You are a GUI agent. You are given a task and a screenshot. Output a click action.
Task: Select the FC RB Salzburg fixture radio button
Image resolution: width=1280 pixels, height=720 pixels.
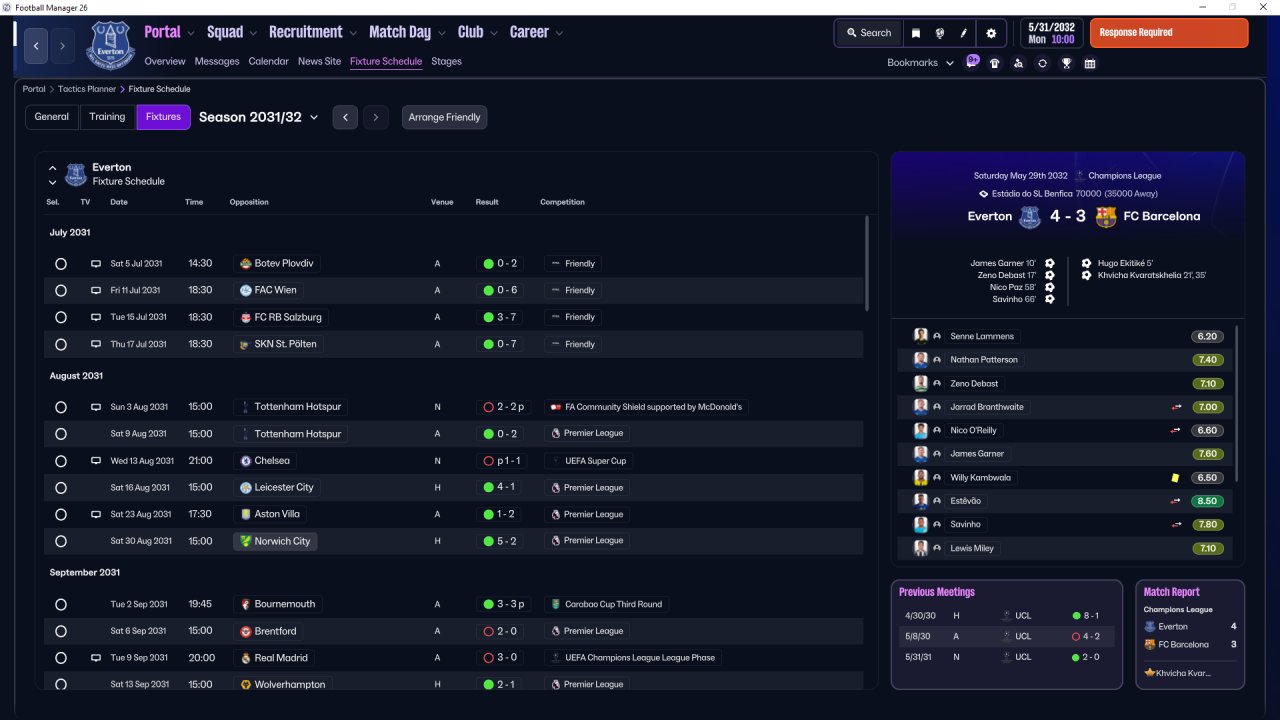coord(61,317)
